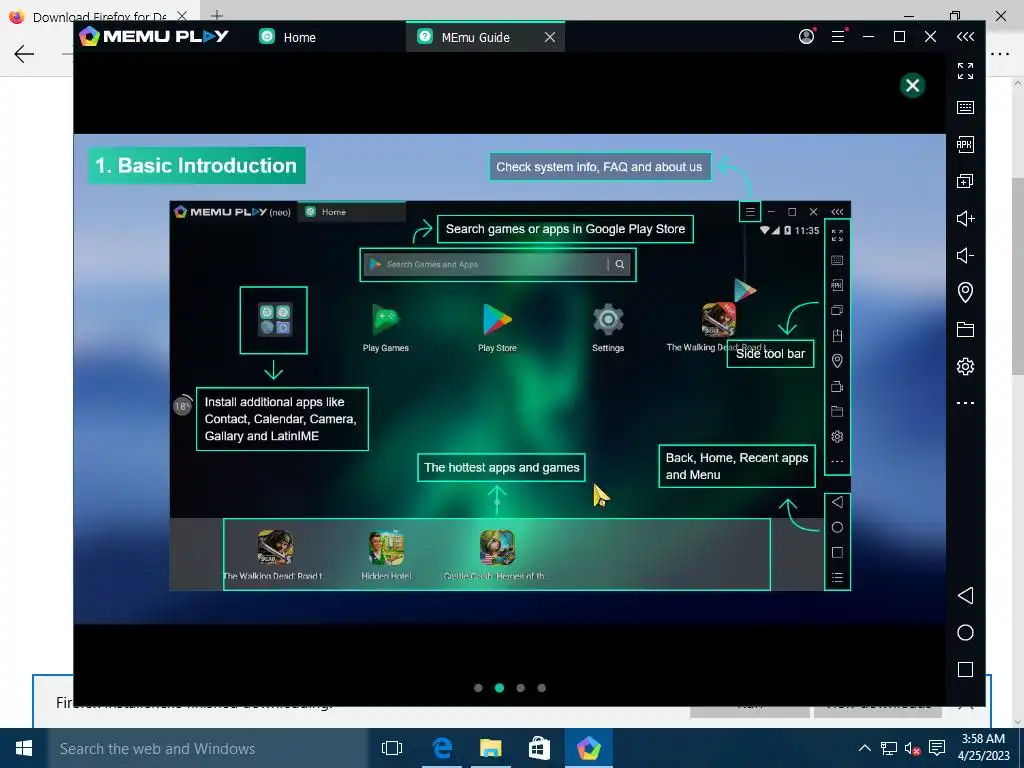Image resolution: width=1024 pixels, height=768 pixels.
Task: Open Windows Start menu
Action: point(24,748)
